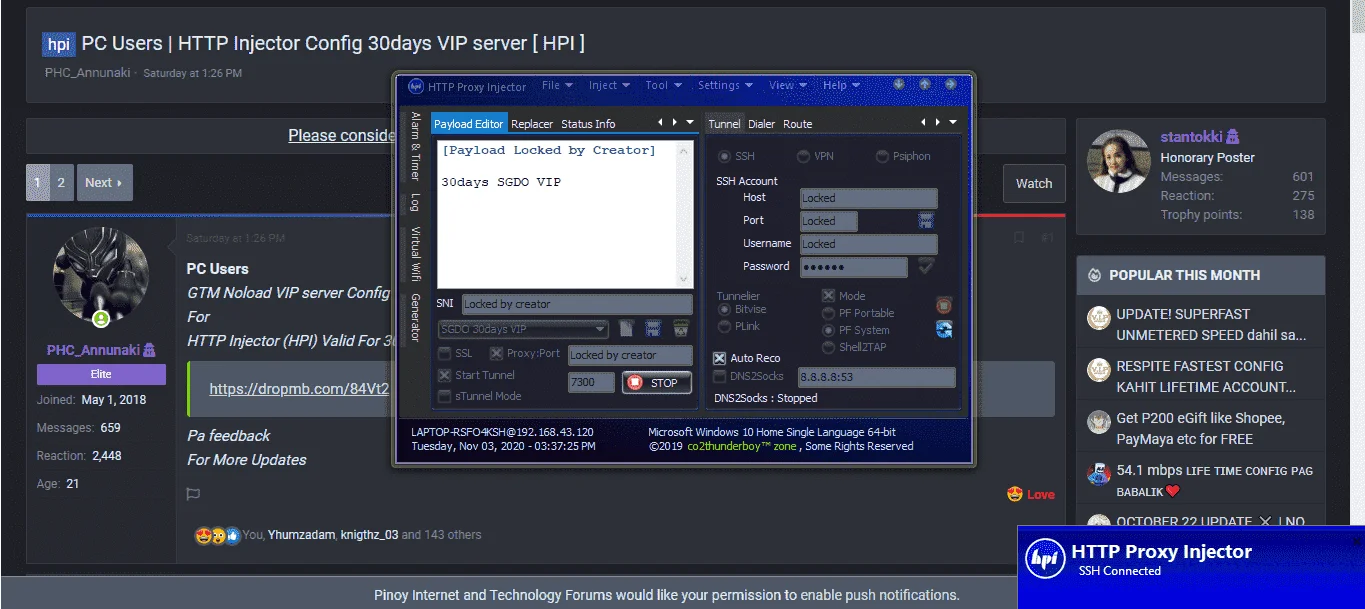1365x609 pixels.
Task: Open the Generator side tab
Action: pyautogui.click(x=415, y=319)
